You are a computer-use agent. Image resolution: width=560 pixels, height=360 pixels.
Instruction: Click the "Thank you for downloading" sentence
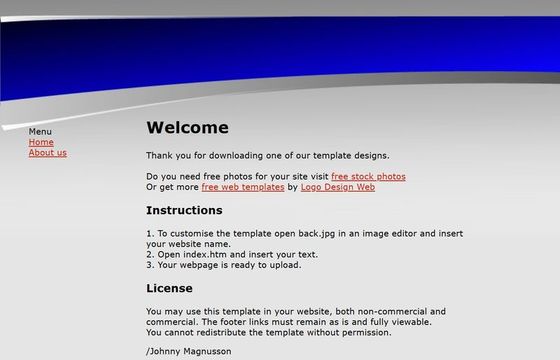click(268, 156)
